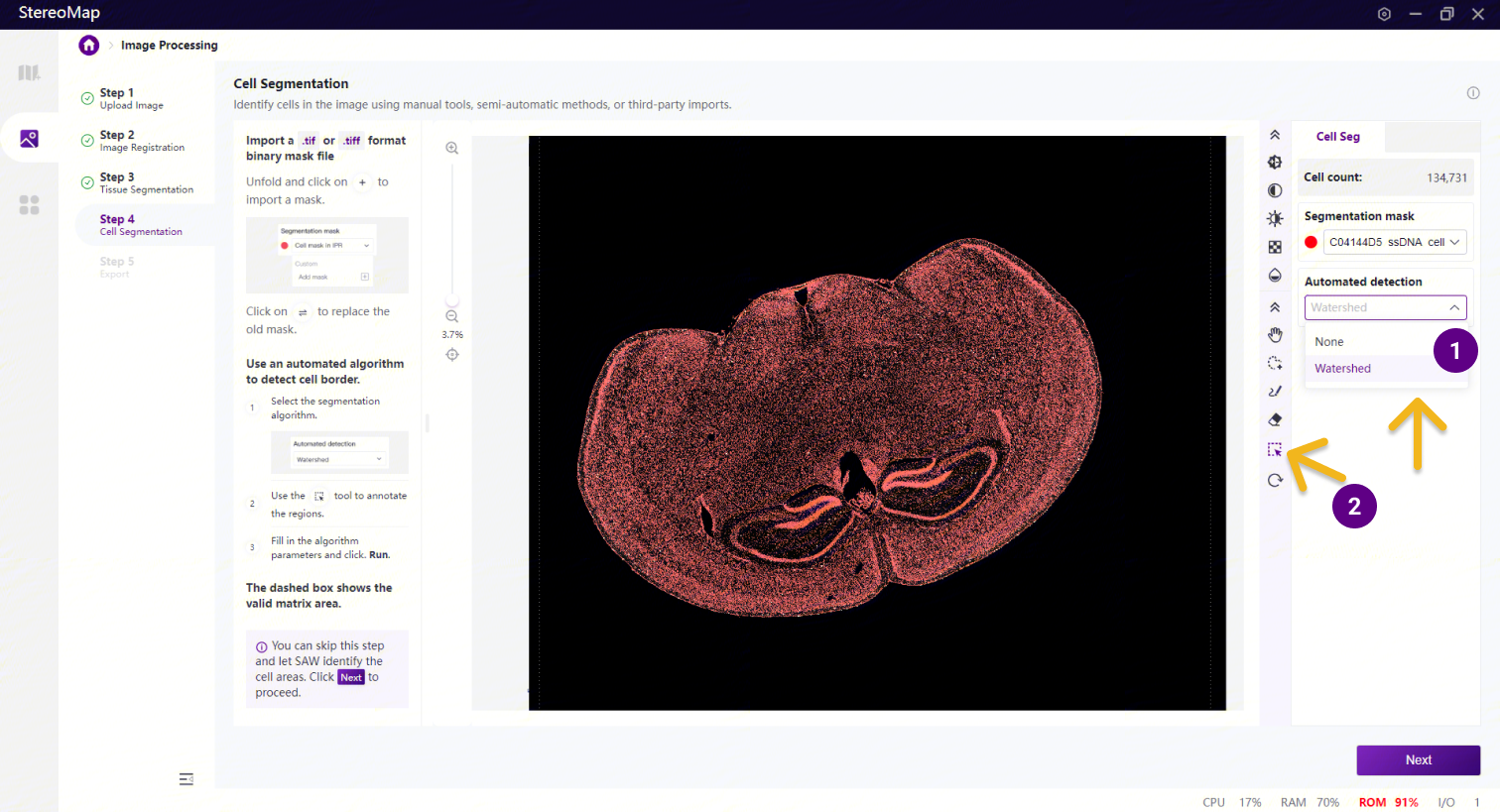Go to the Home page icon
Image resolution: width=1500 pixels, height=812 pixels.
click(89, 45)
